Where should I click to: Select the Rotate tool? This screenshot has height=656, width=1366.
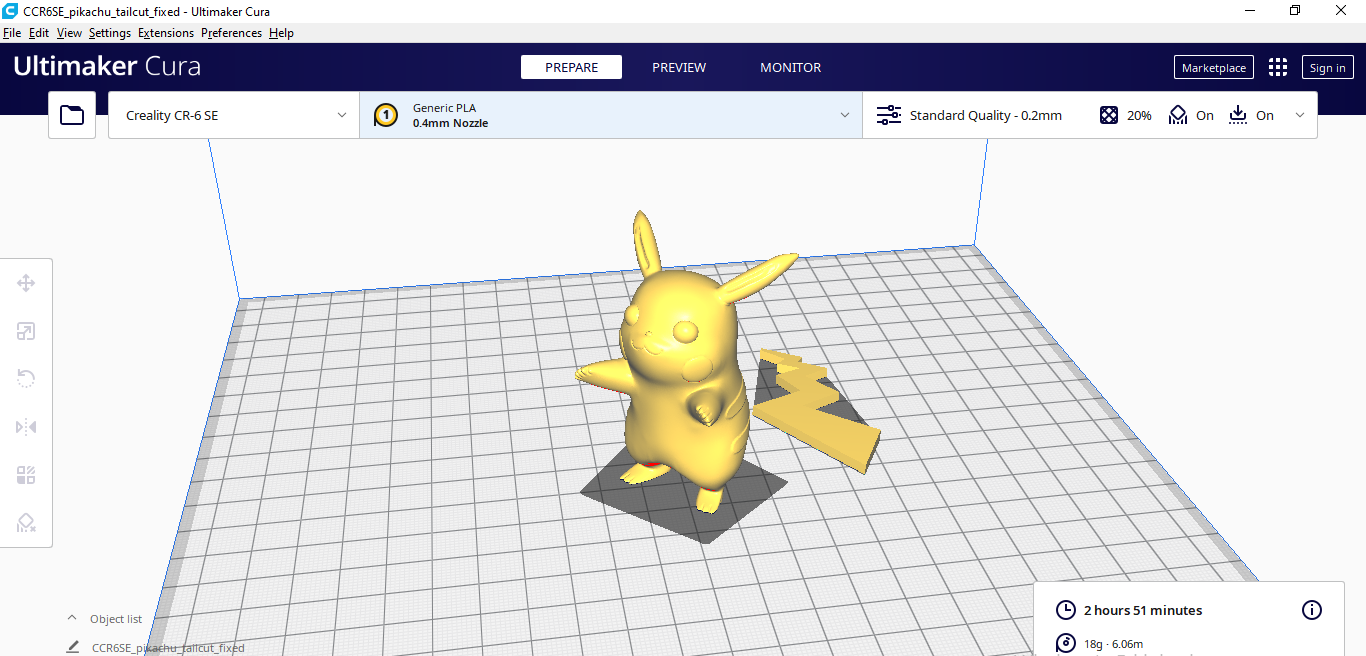coord(26,379)
